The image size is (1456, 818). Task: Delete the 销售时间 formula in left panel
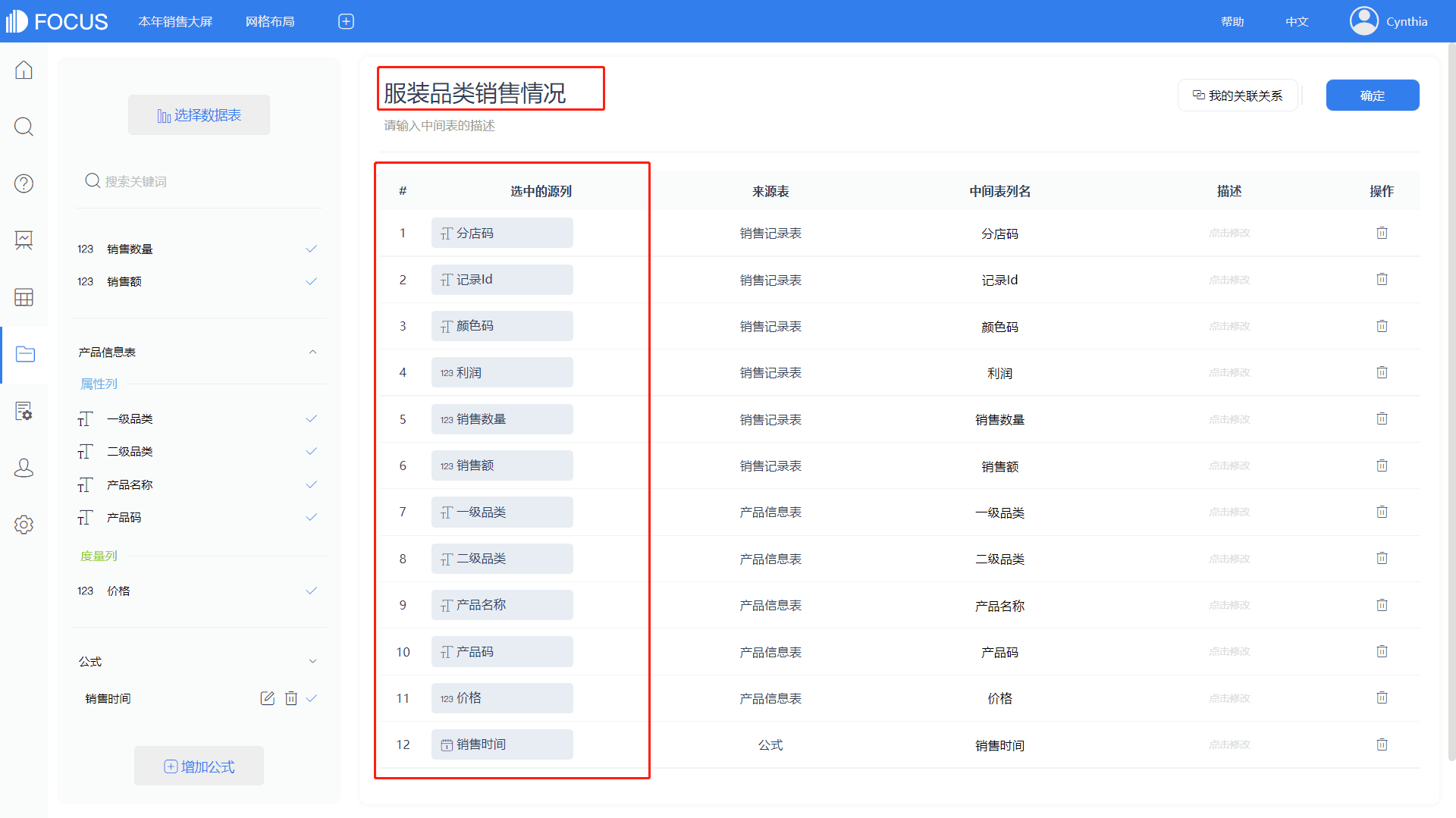tap(290, 698)
